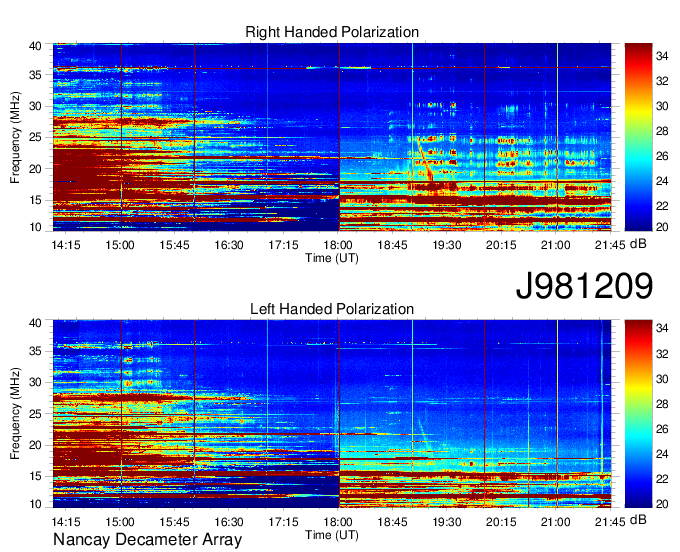Click 35 MHz frequency tick on Right Handed plot

point(35,75)
